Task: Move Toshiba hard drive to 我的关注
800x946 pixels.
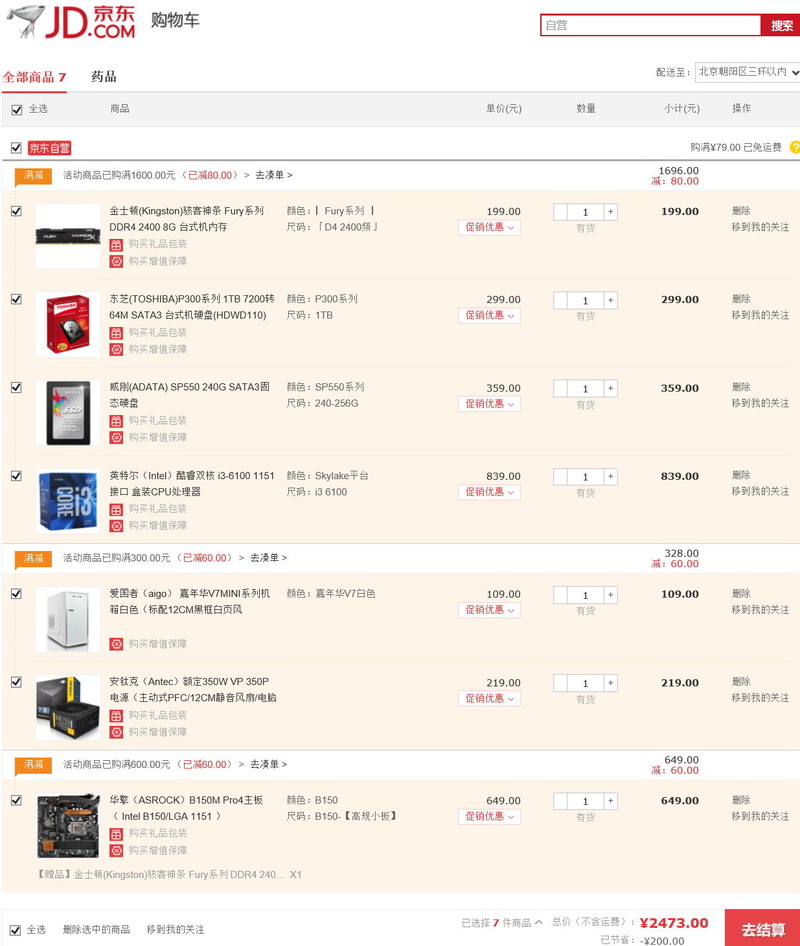Action: tap(760, 315)
